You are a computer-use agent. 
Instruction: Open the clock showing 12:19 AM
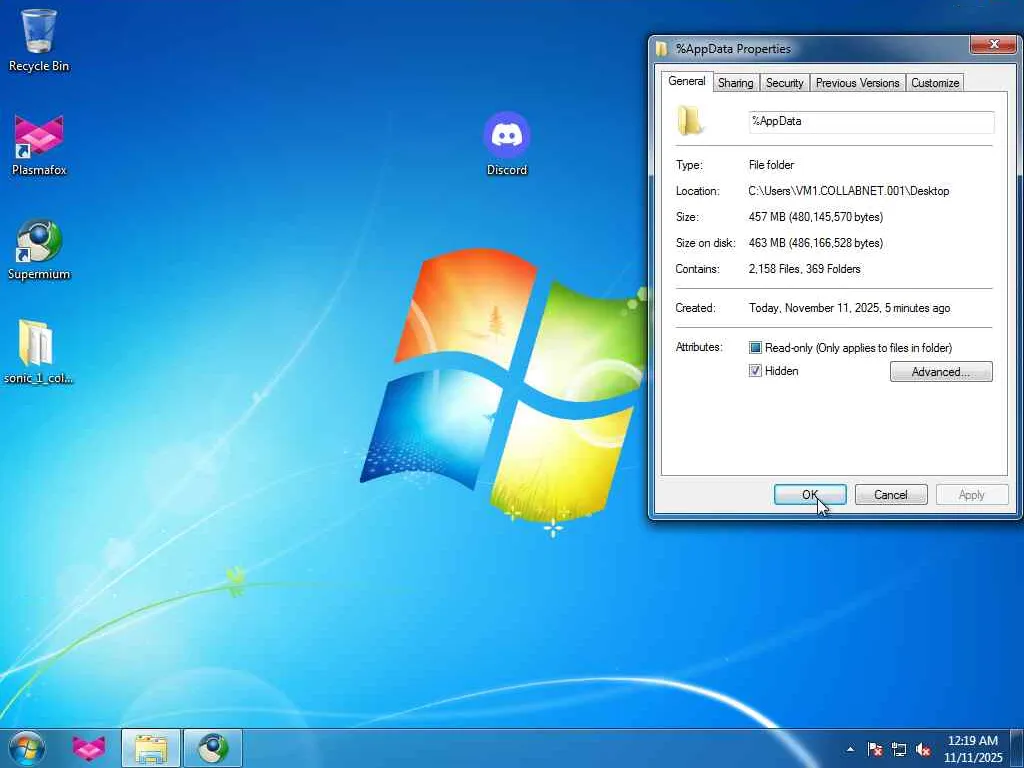pos(972,749)
